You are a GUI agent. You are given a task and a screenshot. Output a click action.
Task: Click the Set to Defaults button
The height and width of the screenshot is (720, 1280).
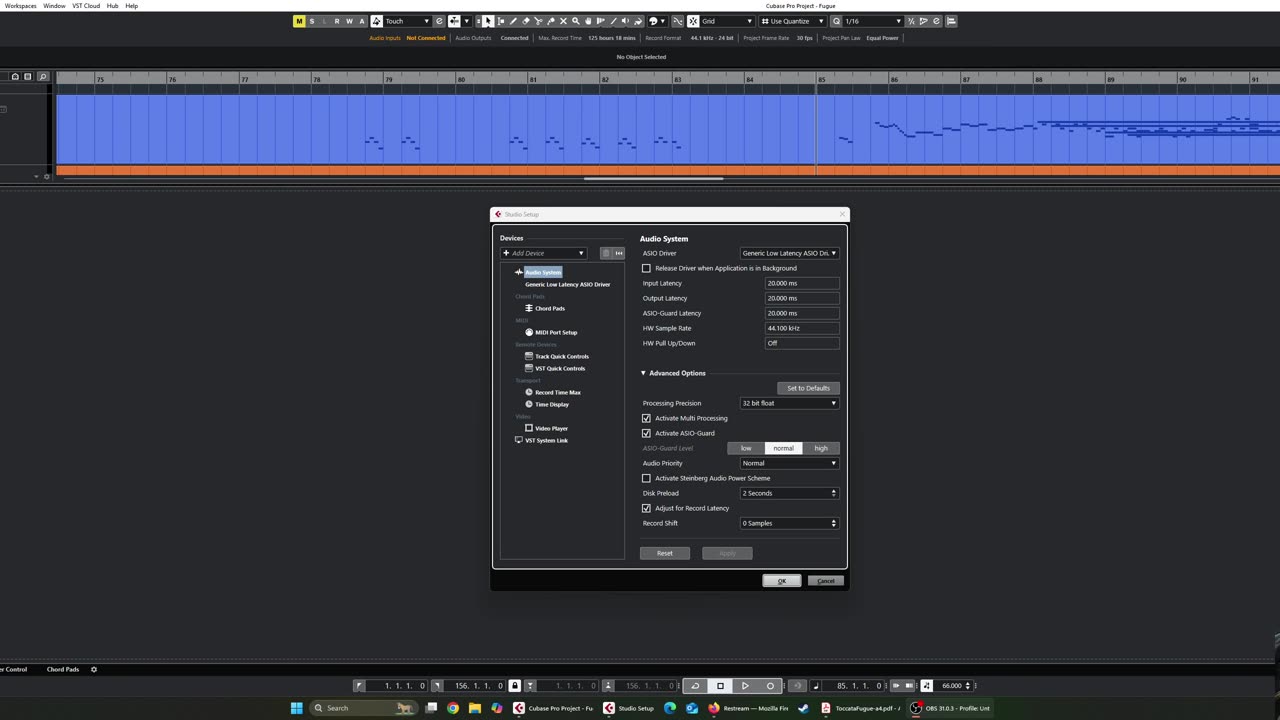[x=808, y=388]
